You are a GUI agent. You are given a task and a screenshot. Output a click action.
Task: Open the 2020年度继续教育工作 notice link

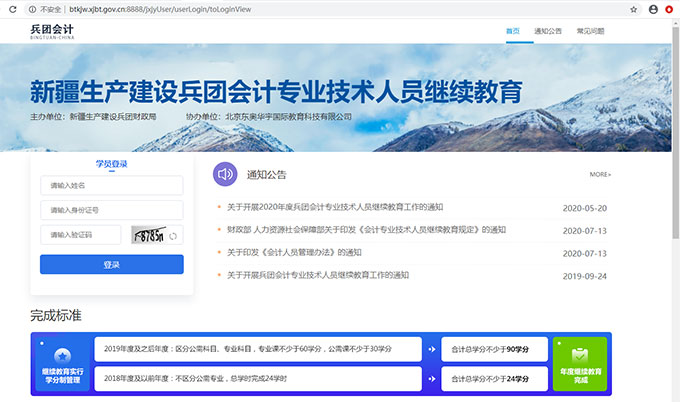tap(335, 207)
